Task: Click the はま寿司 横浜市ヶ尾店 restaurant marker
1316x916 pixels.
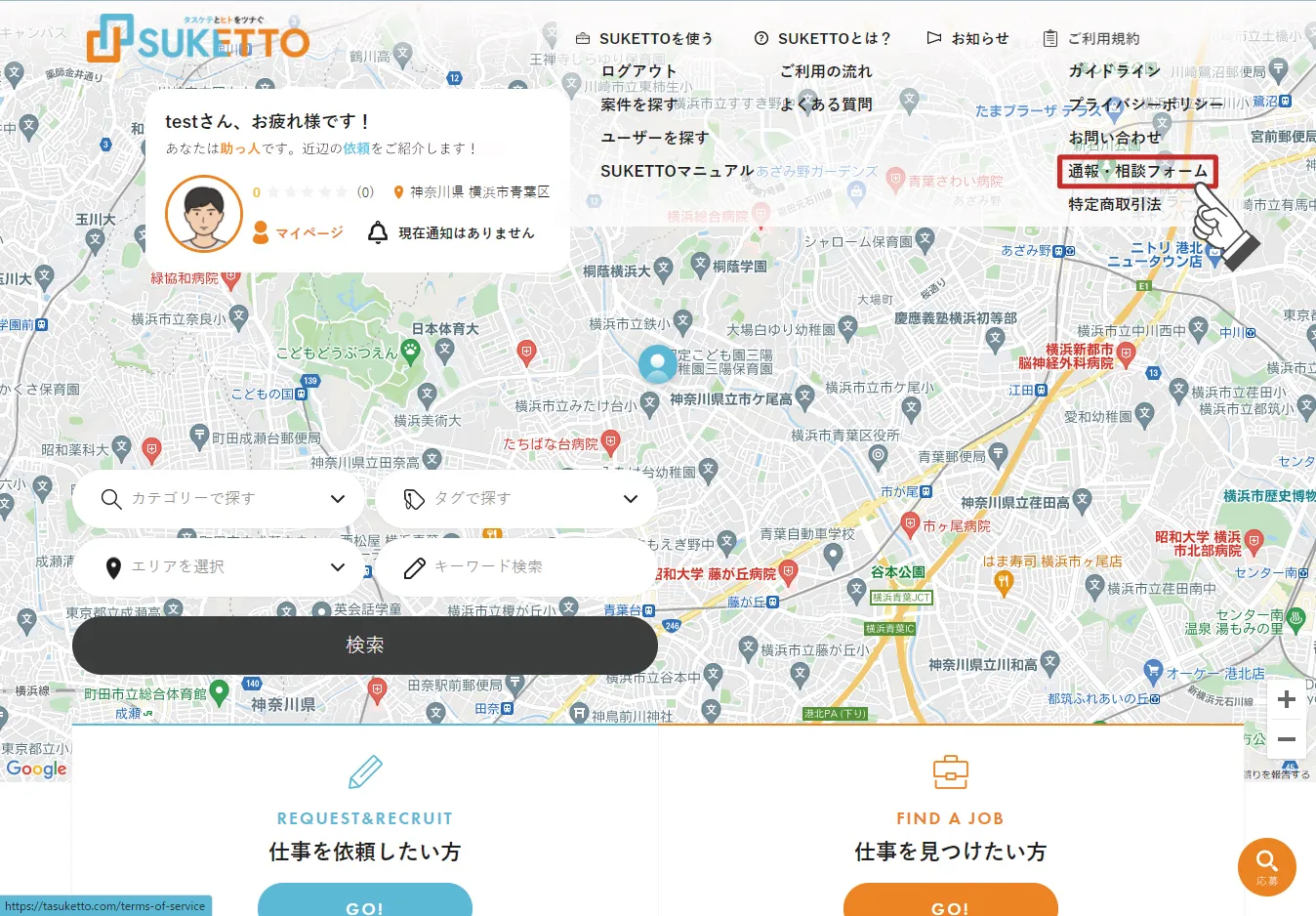Action: click(1003, 582)
